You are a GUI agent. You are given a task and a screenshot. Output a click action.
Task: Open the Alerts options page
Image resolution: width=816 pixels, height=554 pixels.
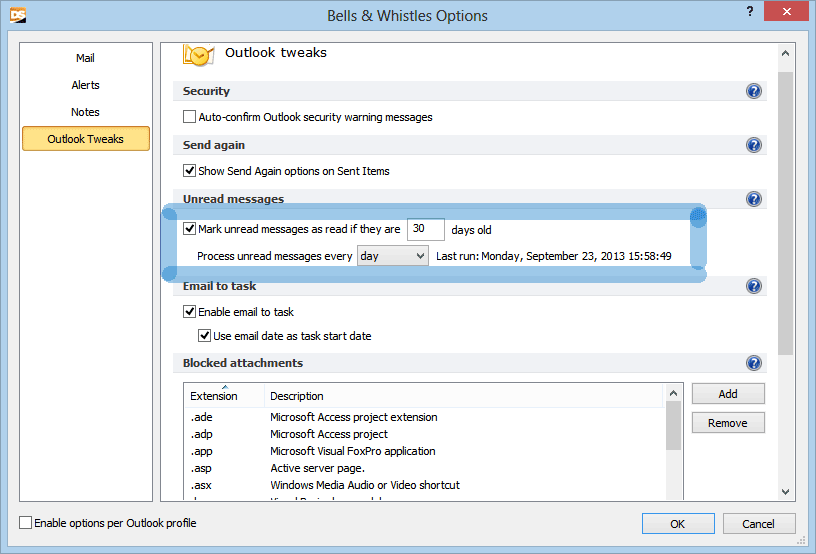85,85
